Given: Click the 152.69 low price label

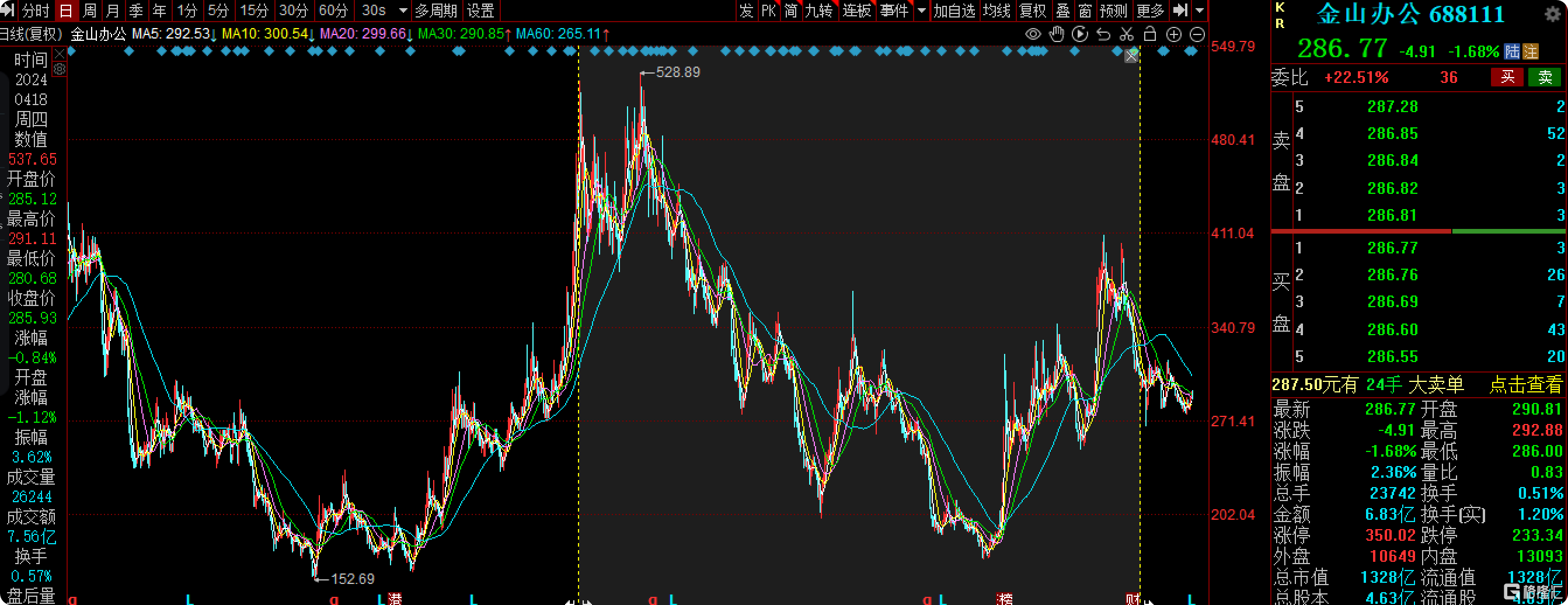Looking at the screenshot, I should (x=353, y=579).
